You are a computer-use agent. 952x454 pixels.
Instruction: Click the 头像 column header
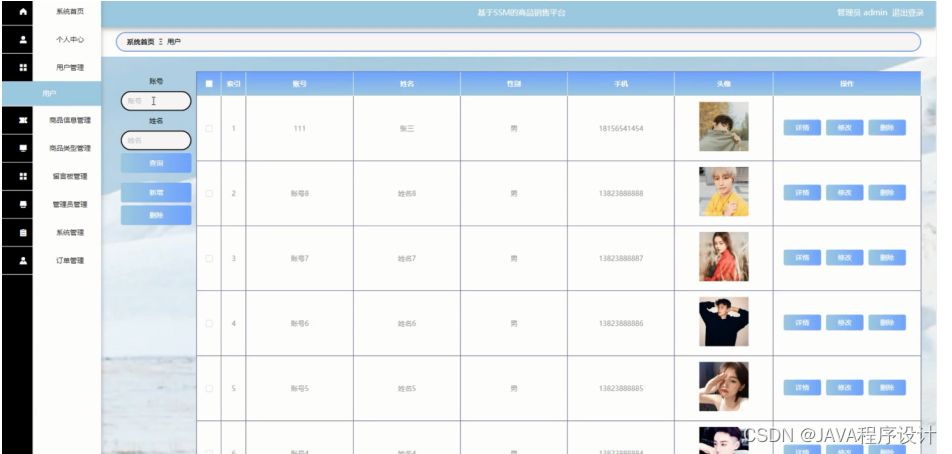[x=724, y=84]
